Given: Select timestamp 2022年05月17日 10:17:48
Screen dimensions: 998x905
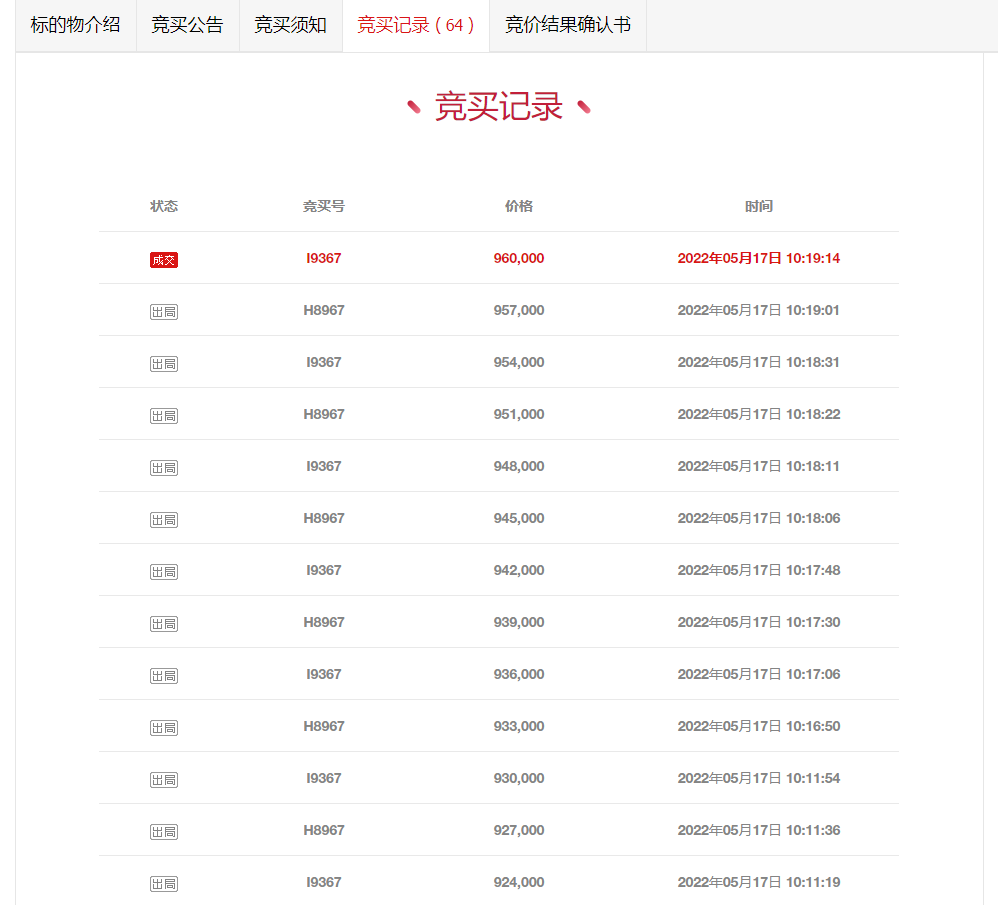Looking at the screenshot, I should point(759,570).
